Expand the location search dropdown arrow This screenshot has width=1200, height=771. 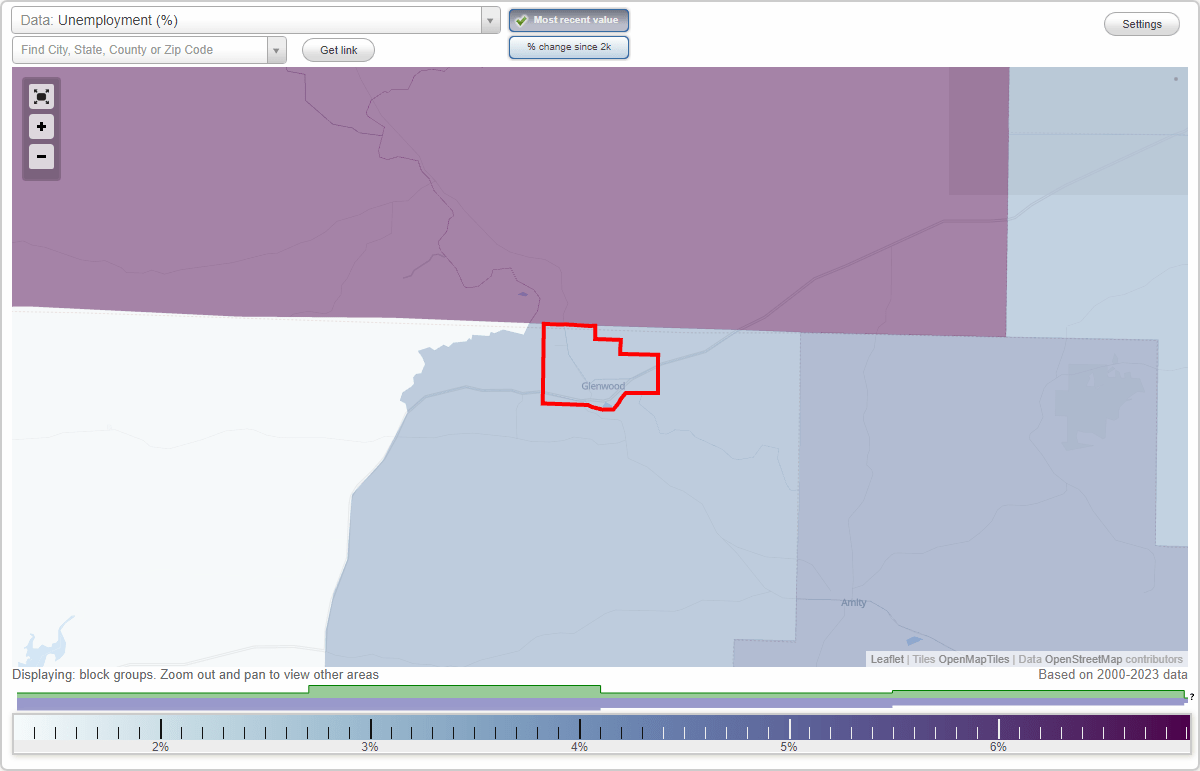274,50
